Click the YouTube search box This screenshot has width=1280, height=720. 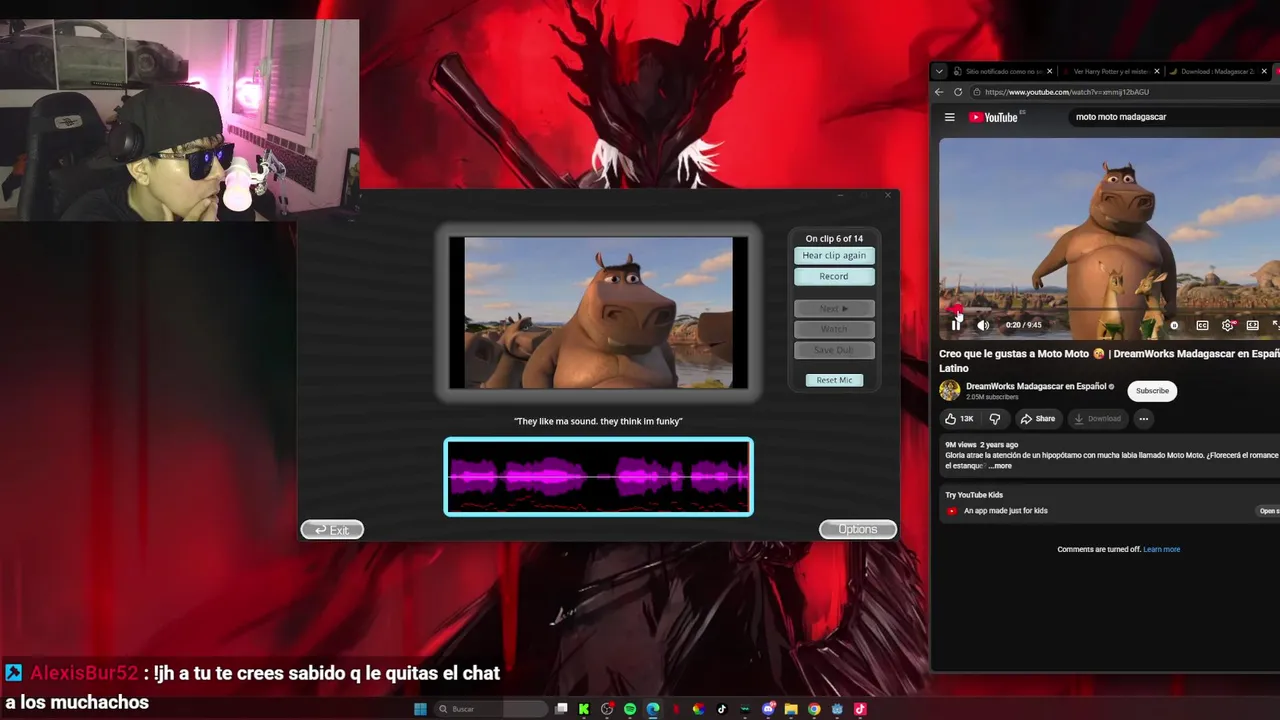click(1172, 117)
